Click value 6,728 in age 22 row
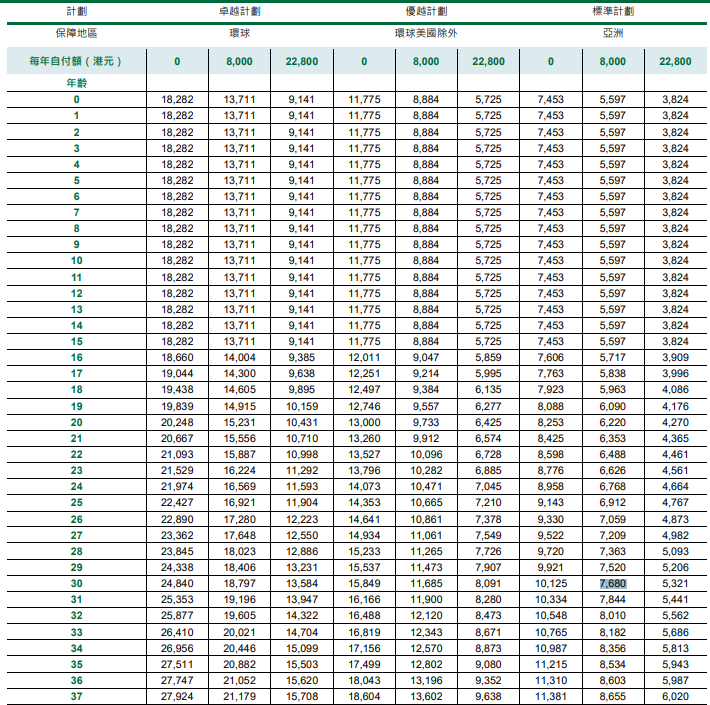 488,454
